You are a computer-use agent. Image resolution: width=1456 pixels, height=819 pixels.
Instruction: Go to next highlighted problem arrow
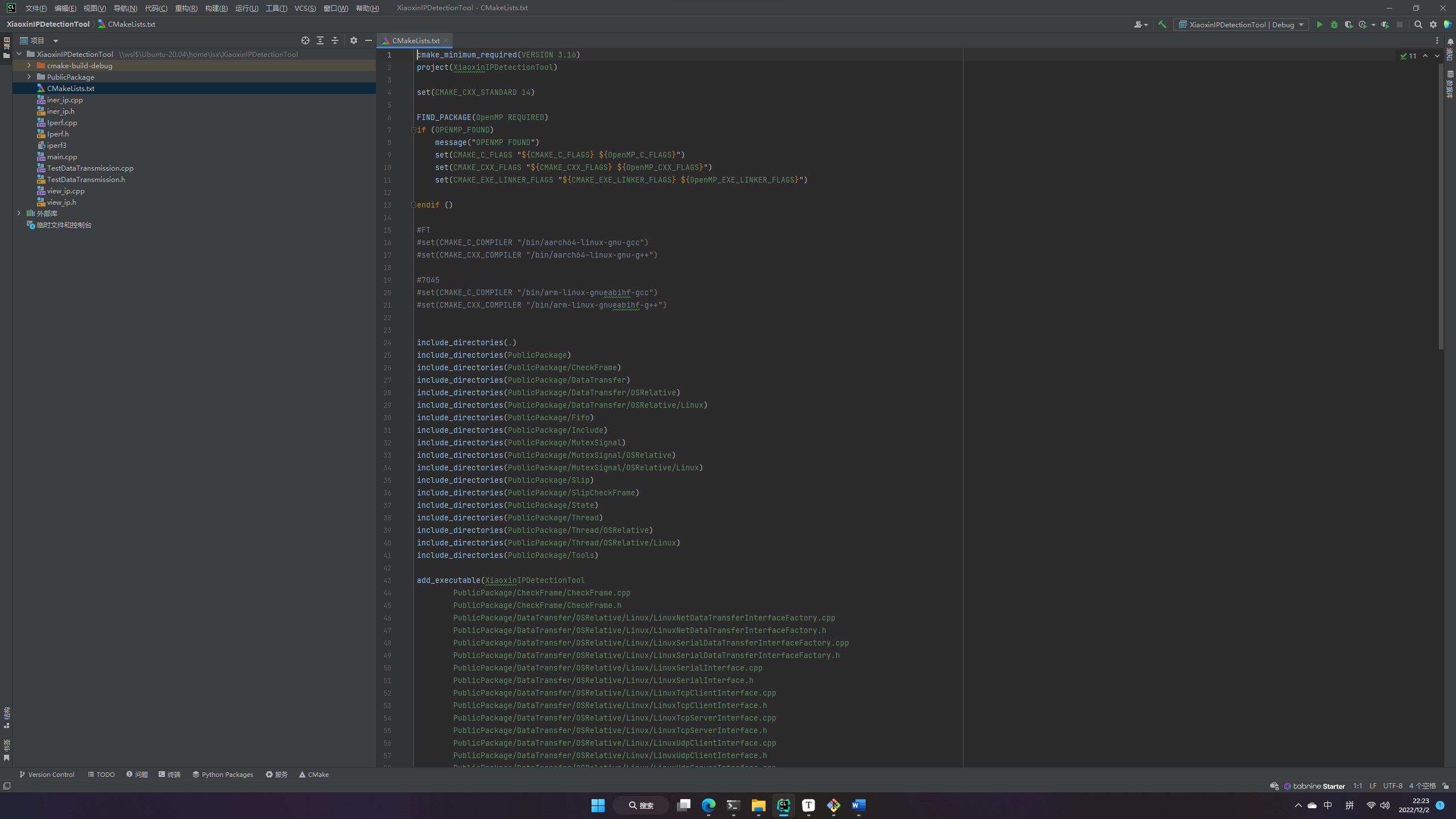tap(1437, 56)
